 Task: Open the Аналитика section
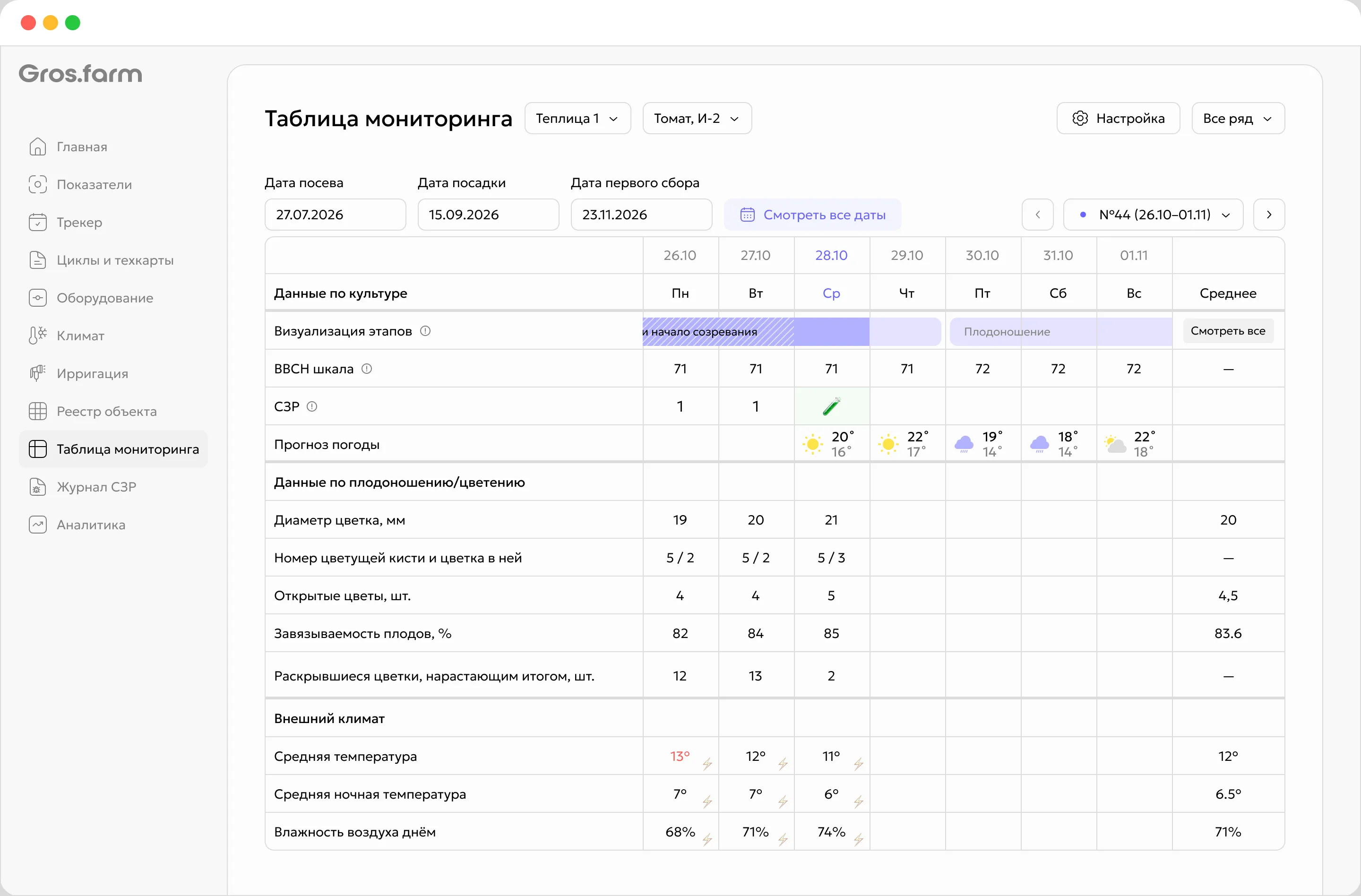tap(113, 525)
